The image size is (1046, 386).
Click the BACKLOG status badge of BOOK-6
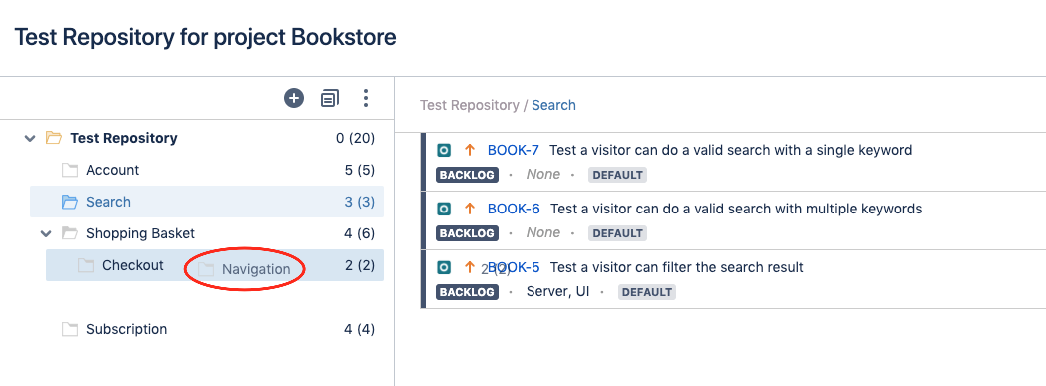click(467, 233)
